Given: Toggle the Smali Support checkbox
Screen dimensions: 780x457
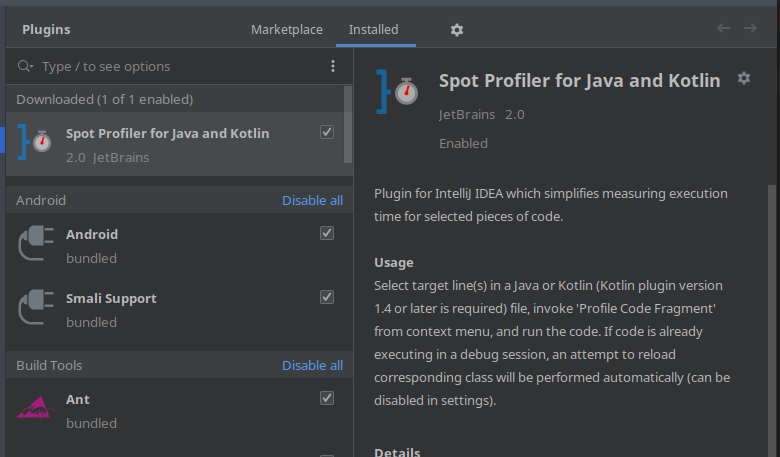Looking at the screenshot, I should click(327, 297).
